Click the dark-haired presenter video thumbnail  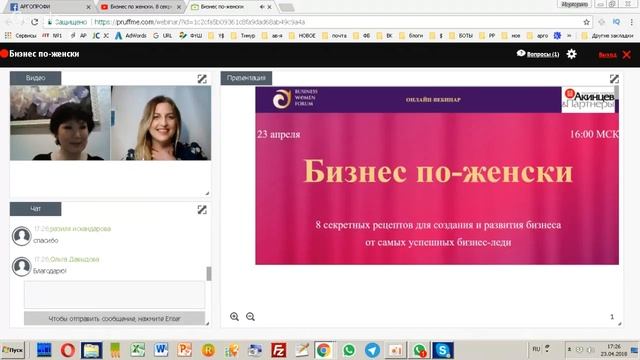[x=60, y=123]
